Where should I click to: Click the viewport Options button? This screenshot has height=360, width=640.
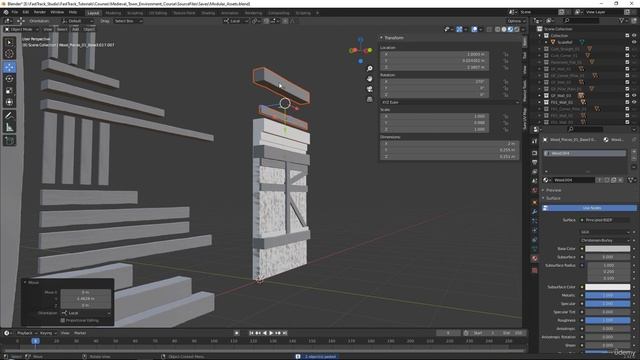click(x=516, y=21)
